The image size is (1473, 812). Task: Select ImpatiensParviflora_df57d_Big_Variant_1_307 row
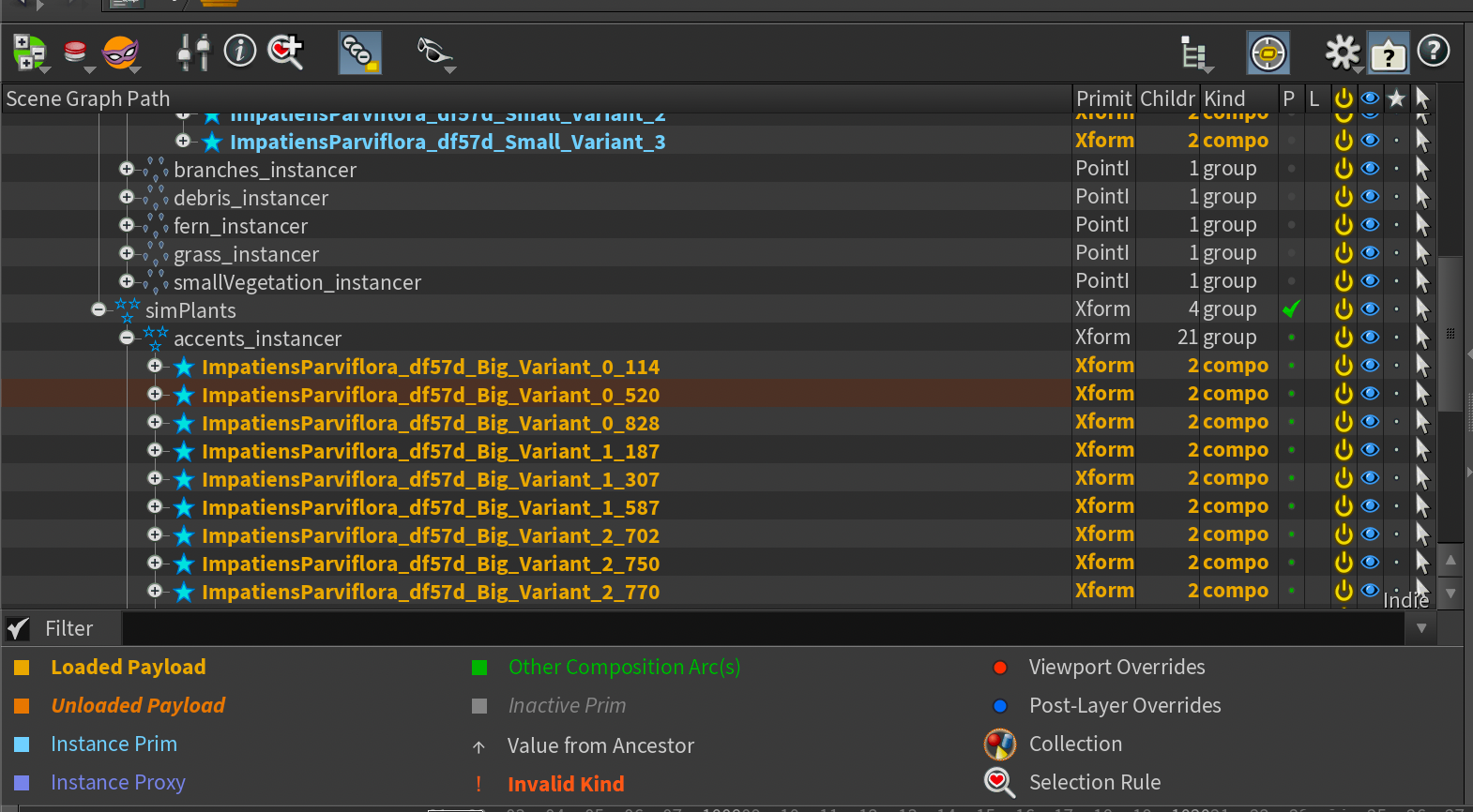click(430, 479)
